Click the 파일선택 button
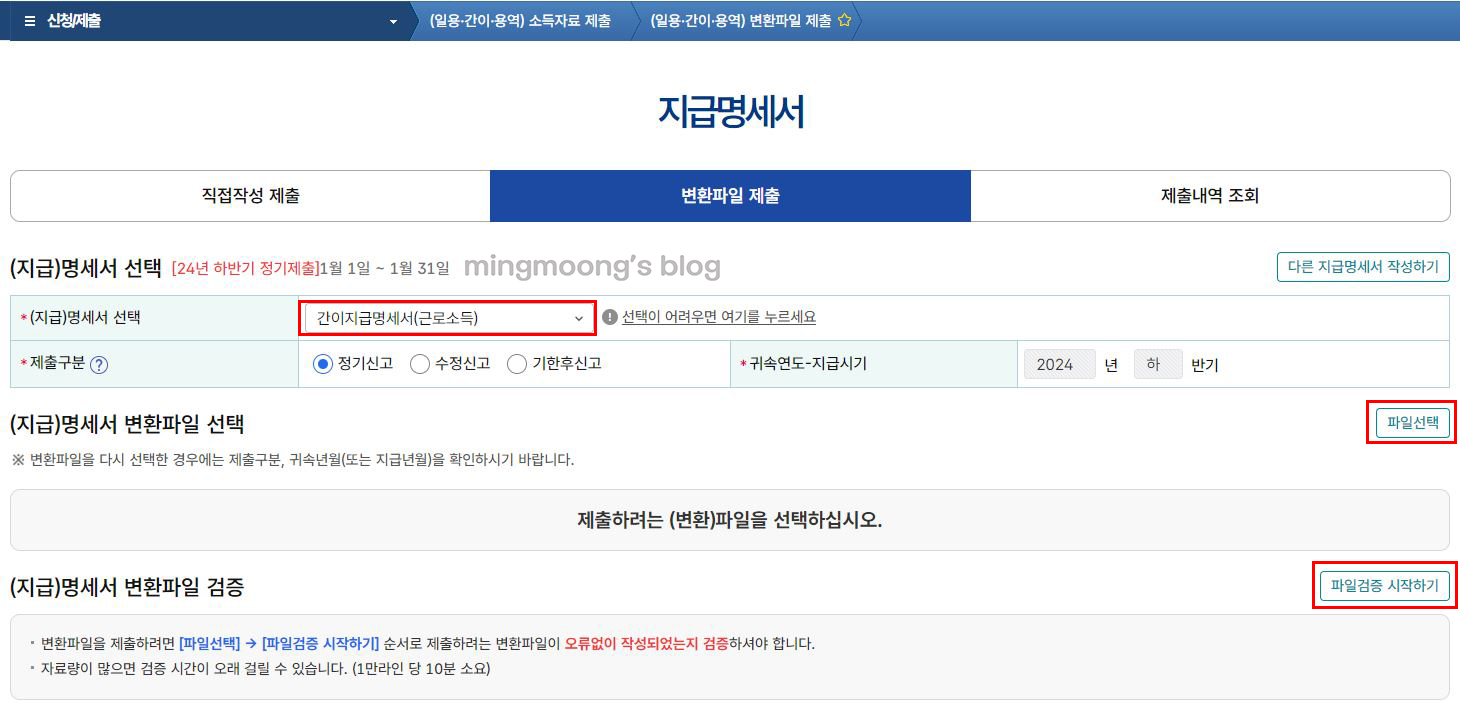1460x723 pixels. (1411, 424)
